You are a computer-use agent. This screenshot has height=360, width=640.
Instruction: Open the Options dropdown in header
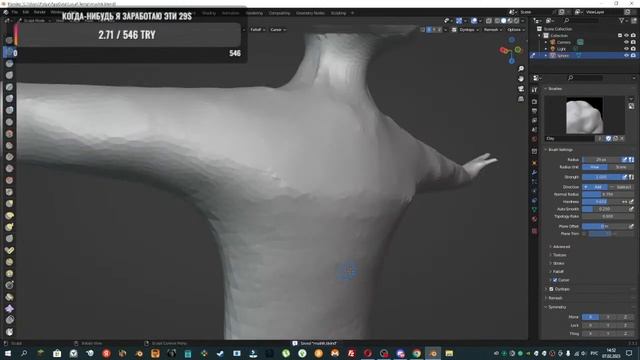(516, 30)
